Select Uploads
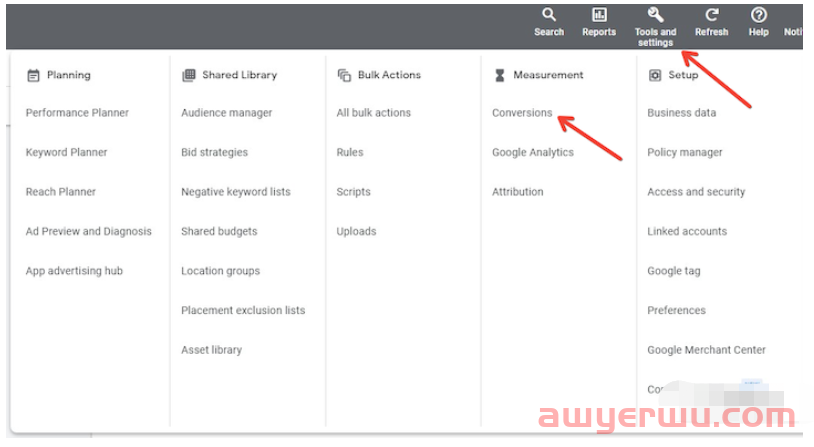 click(x=356, y=231)
